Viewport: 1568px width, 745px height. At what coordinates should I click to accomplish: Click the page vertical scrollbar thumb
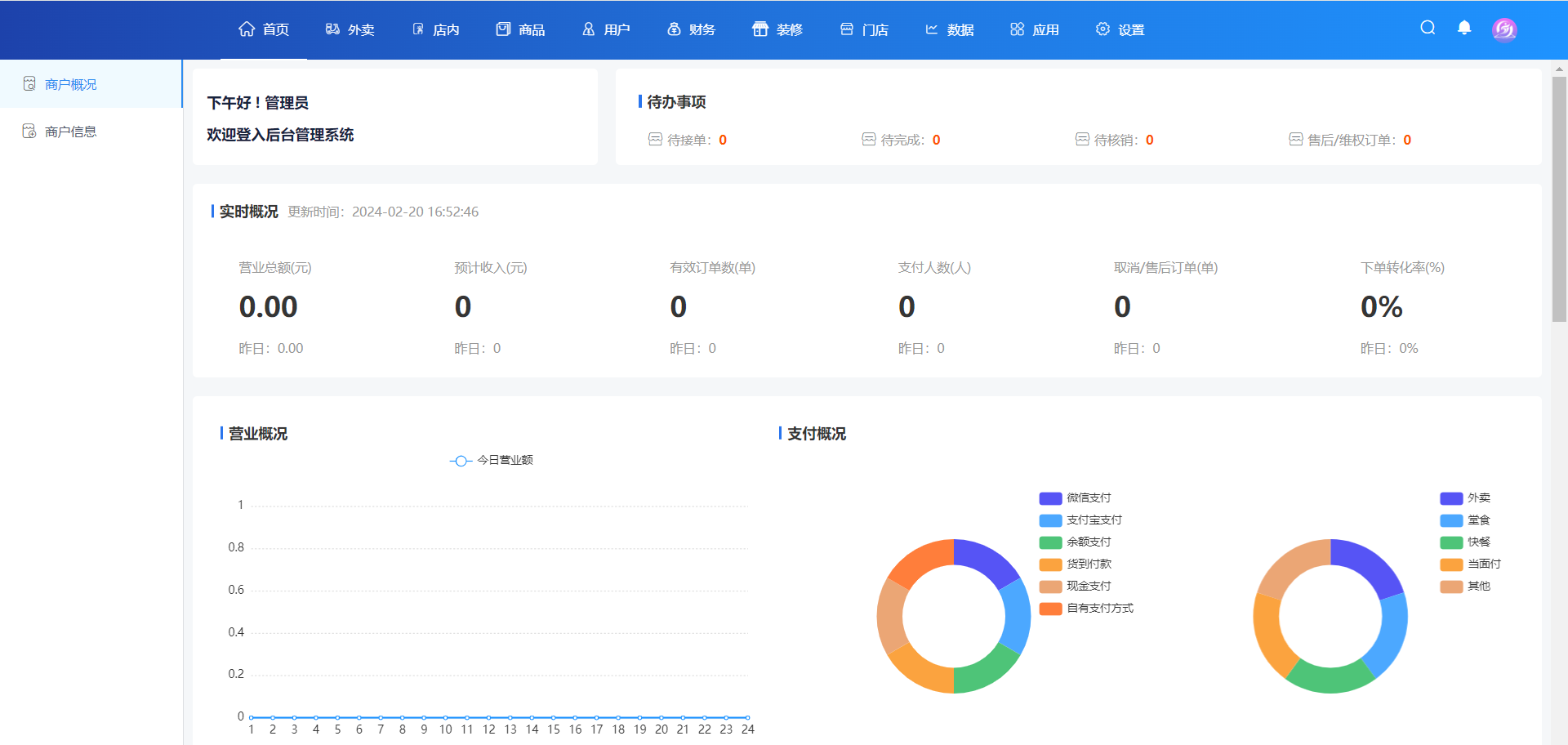click(1559, 199)
